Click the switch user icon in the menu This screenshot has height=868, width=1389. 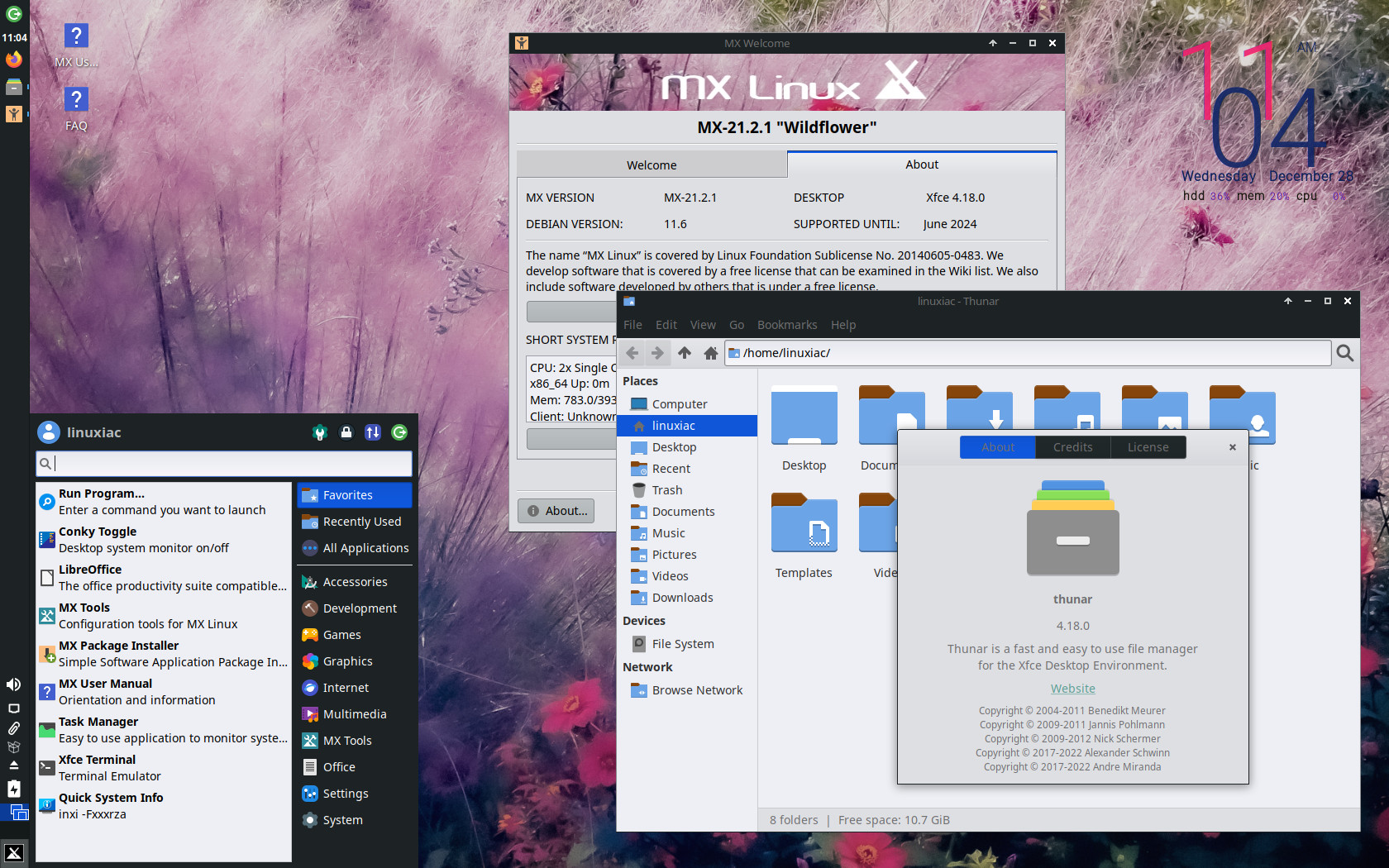point(373,432)
